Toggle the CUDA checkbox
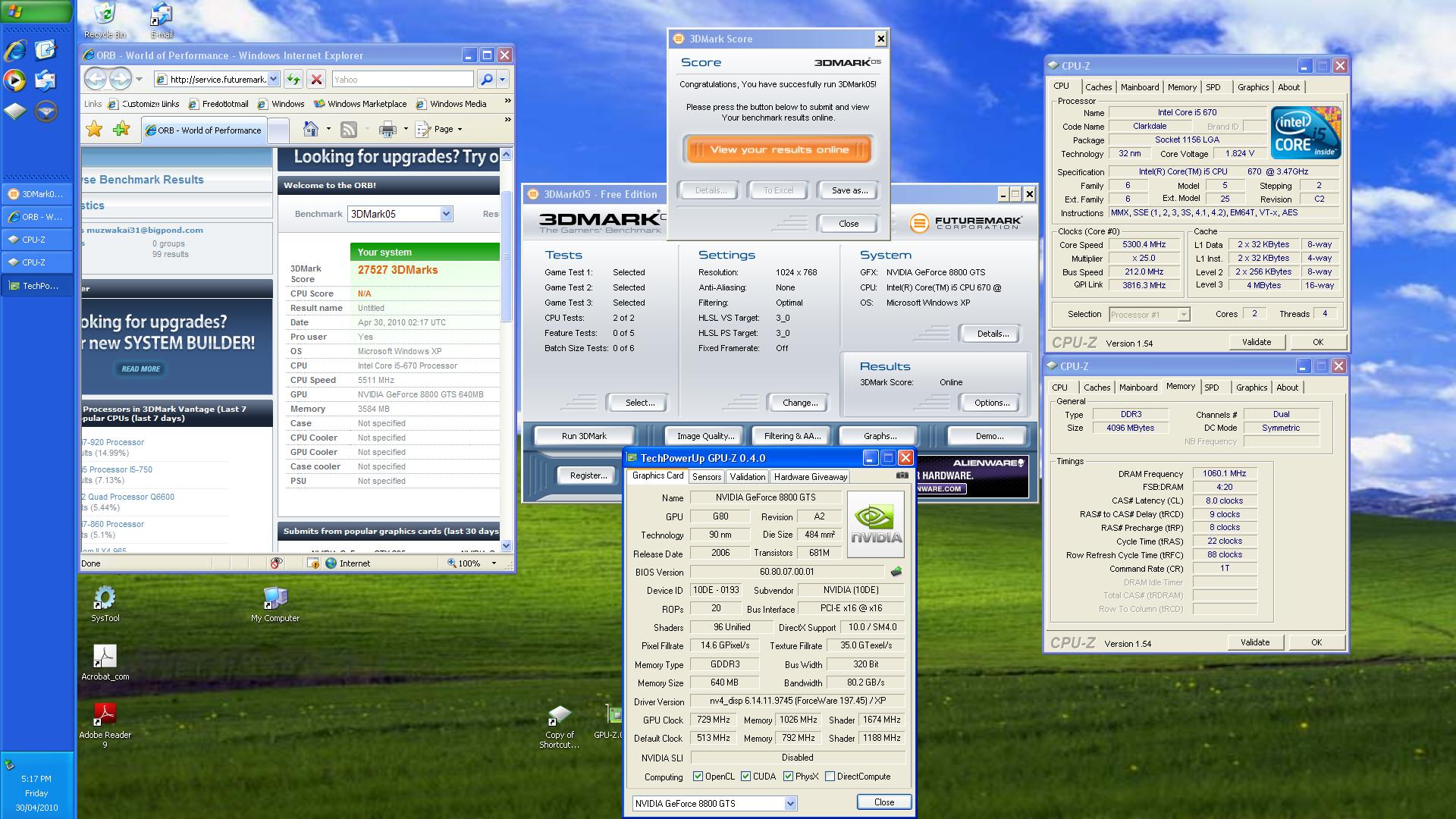This screenshot has height=819, width=1456. point(746,777)
